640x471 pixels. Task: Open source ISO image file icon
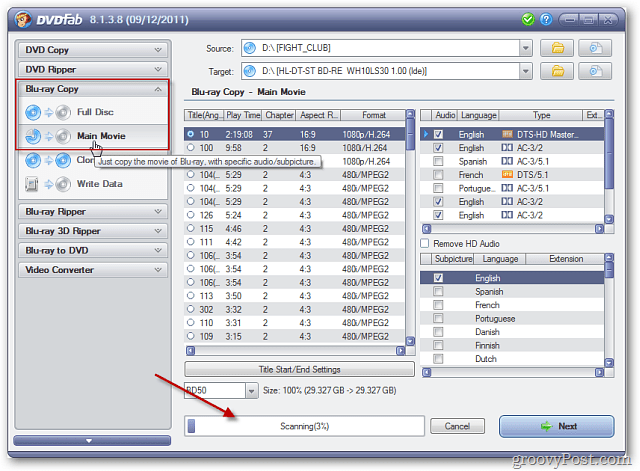point(595,48)
